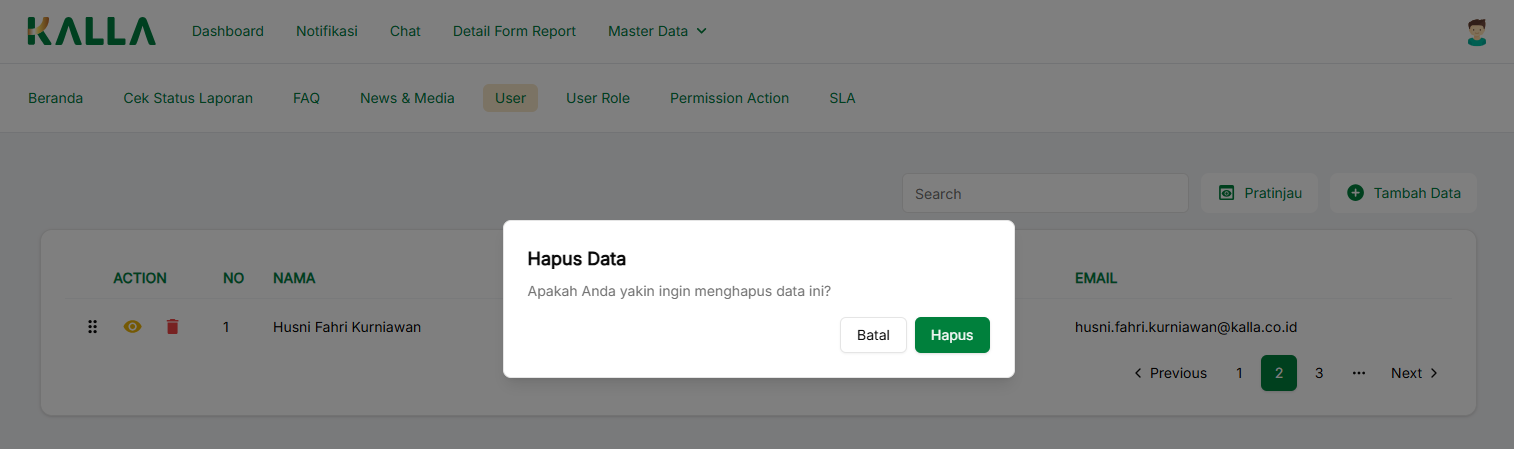Expand the Master Data dropdown
This screenshot has height=449, width=1514.
657,31
